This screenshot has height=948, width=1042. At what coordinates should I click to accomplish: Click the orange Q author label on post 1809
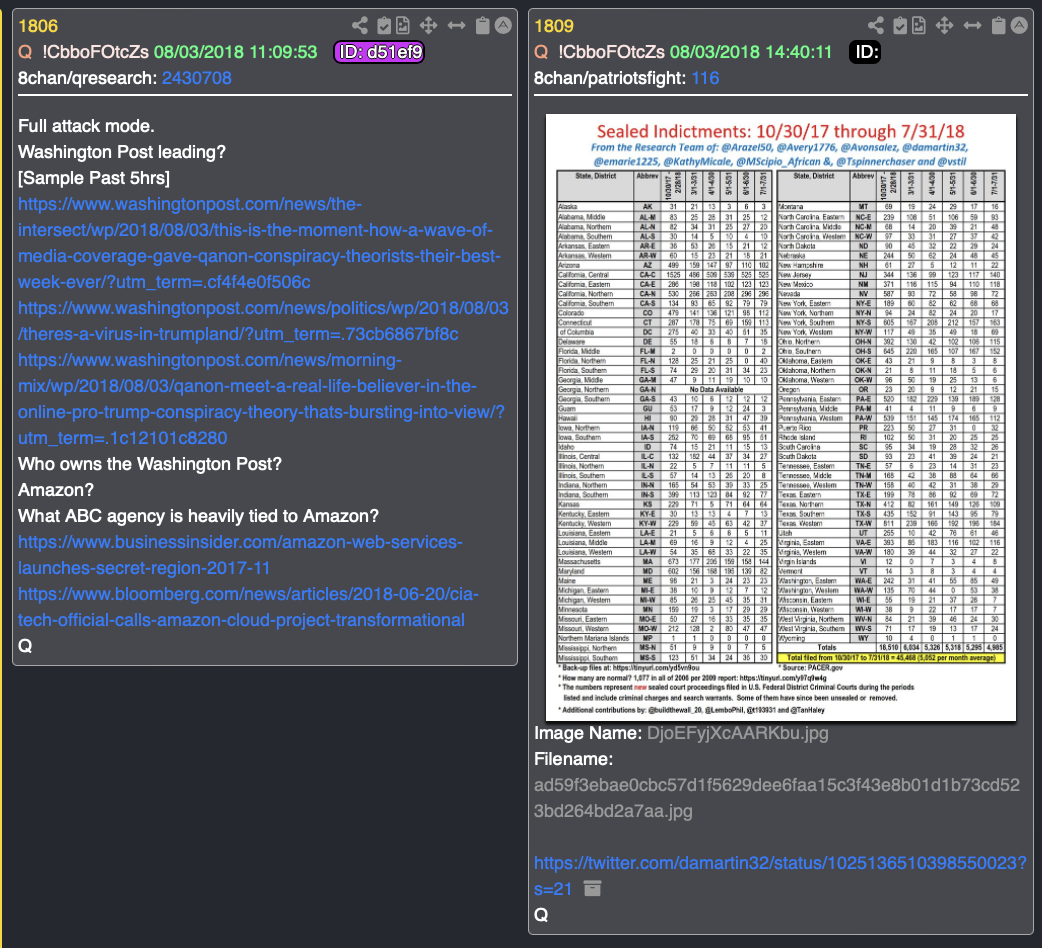541,52
